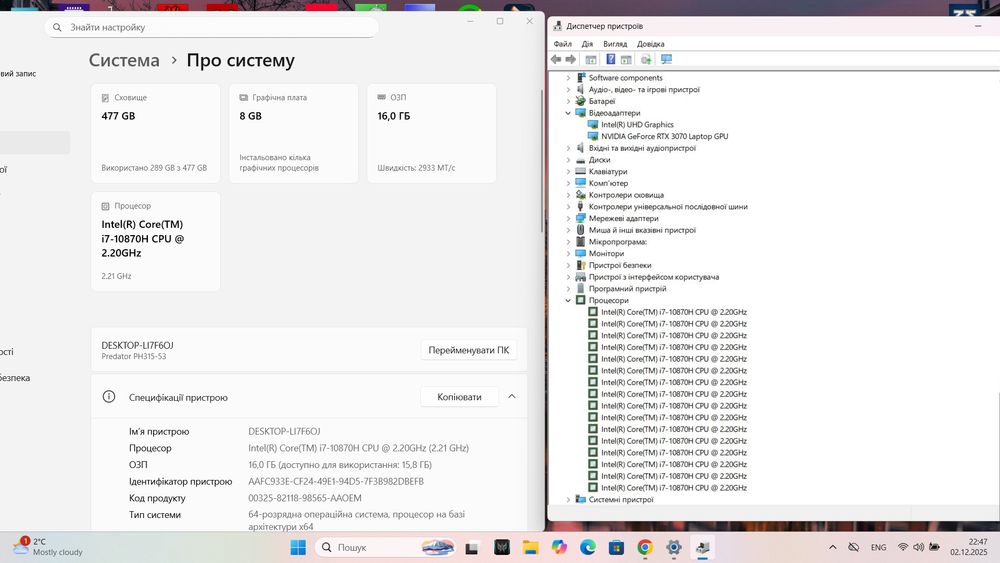The height and width of the screenshot is (563, 1000).
Task: Click the ENG language indicator
Action: coord(878,547)
